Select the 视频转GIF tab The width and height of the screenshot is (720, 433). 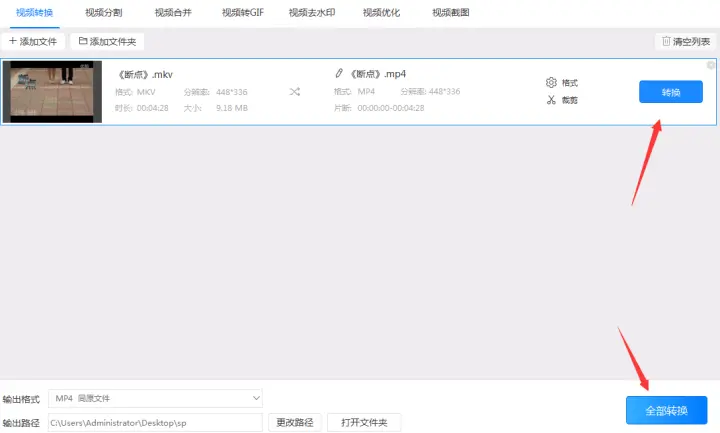coord(243,13)
